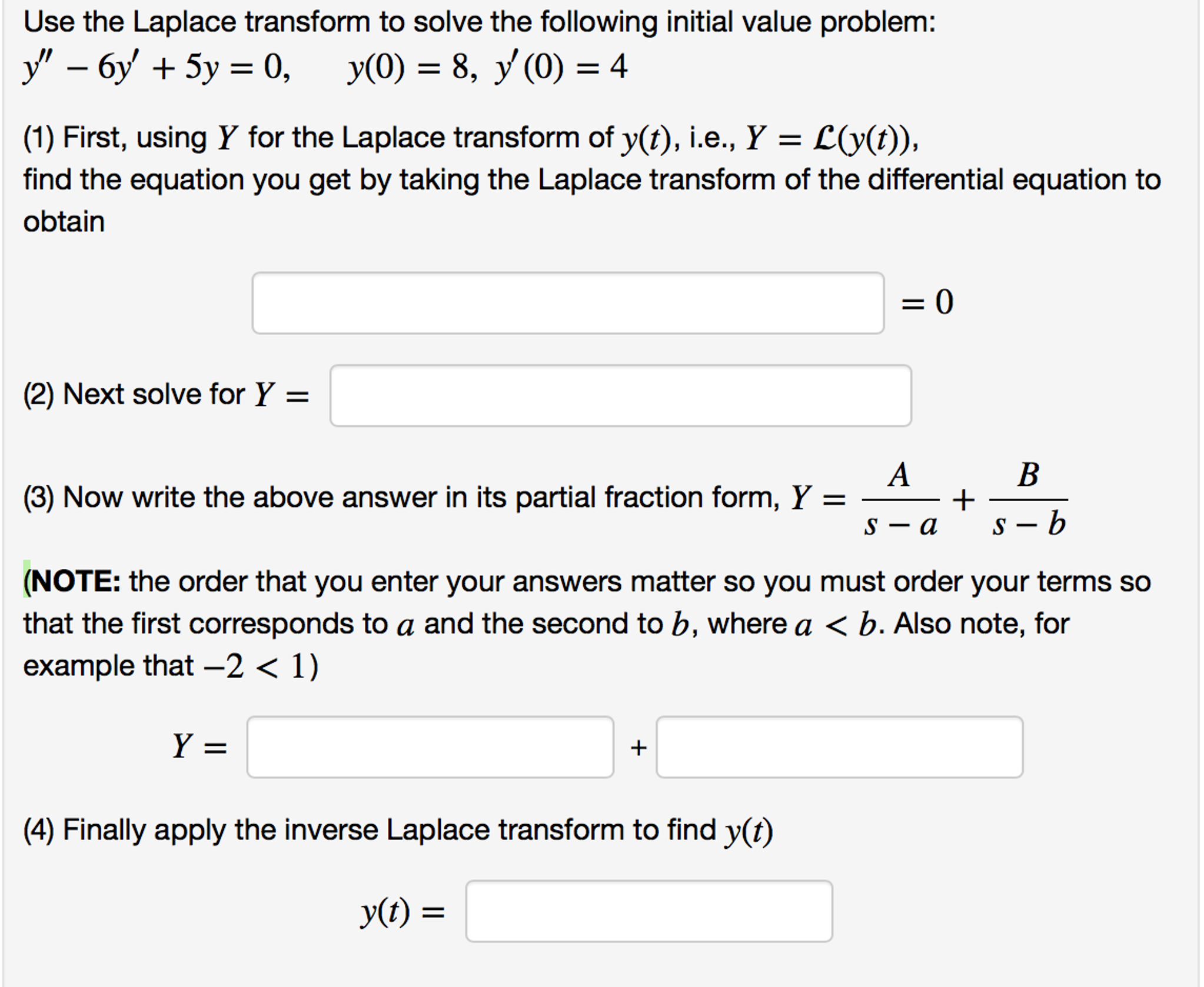Click the Laplace transform equation input box

pos(568,303)
